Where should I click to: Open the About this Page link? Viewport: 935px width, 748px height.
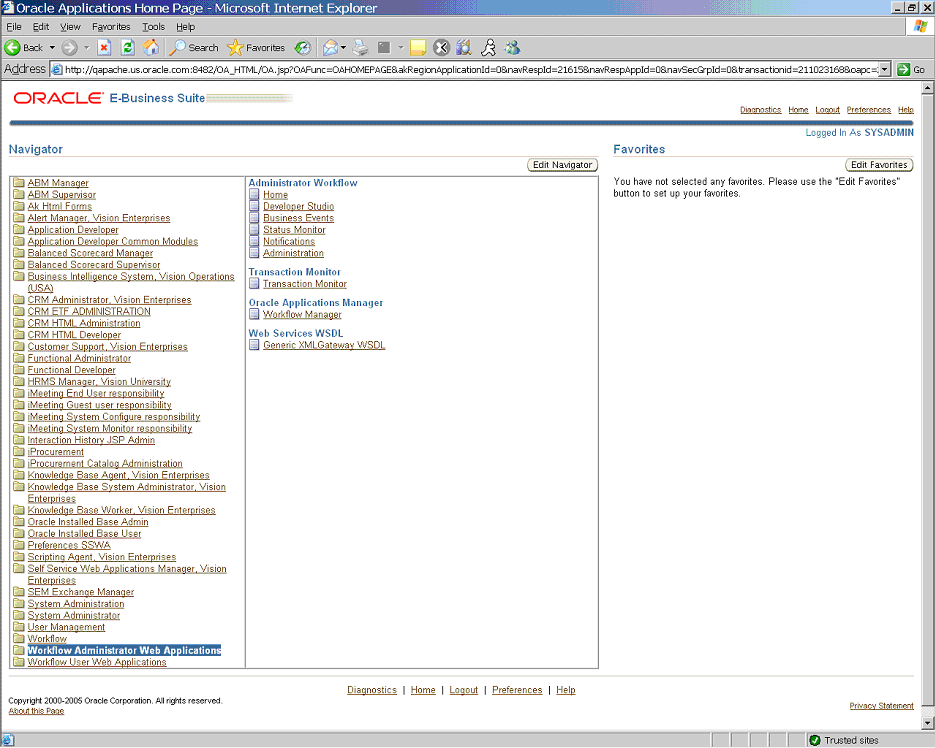pos(36,711)
